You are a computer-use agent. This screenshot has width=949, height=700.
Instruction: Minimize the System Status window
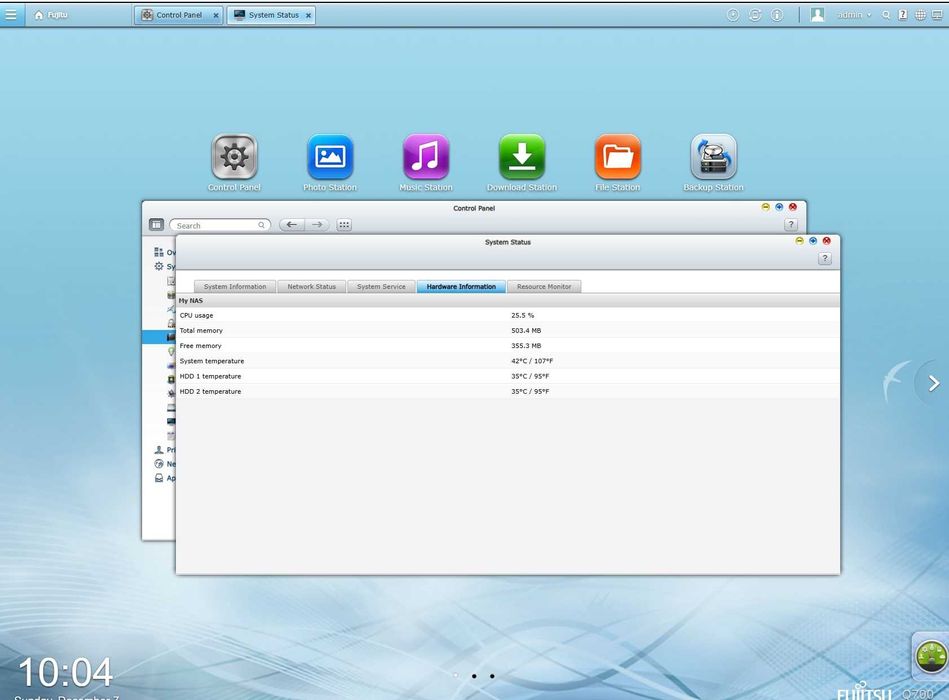[799, 241]
